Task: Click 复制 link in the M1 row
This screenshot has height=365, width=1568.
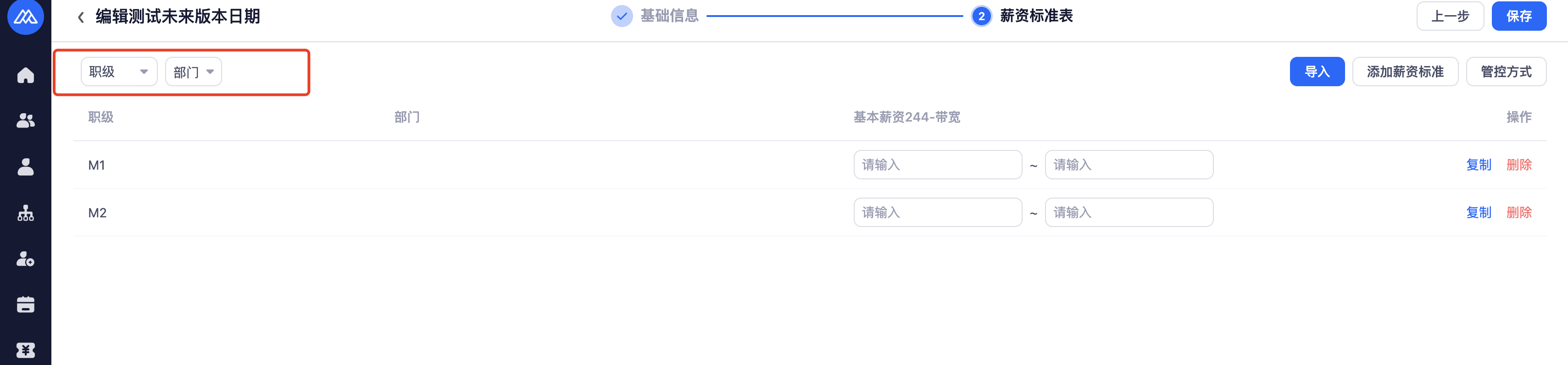Action: tap(1479, 165)
